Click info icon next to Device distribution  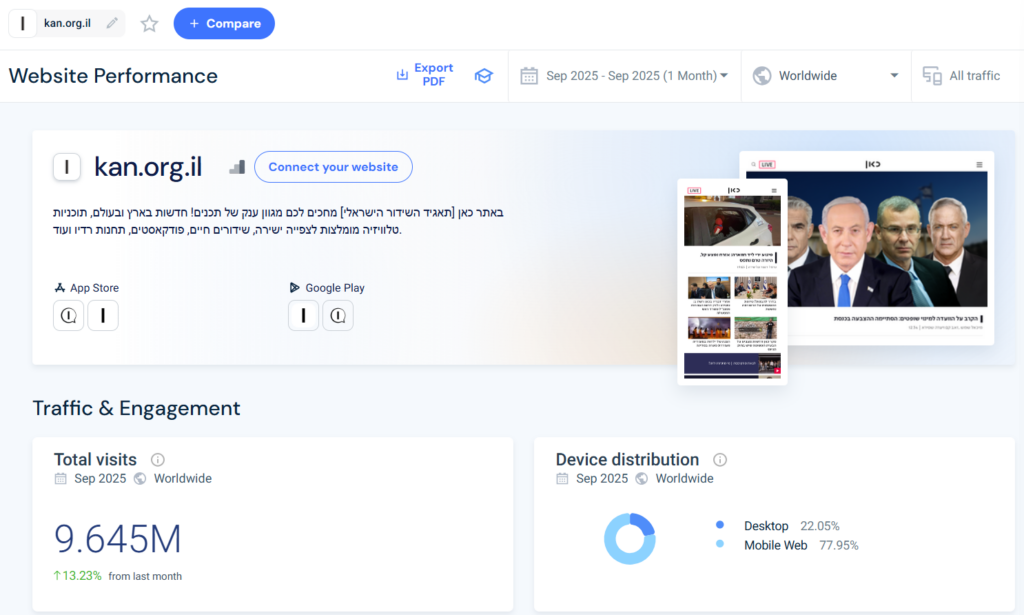tap(720, 460)
